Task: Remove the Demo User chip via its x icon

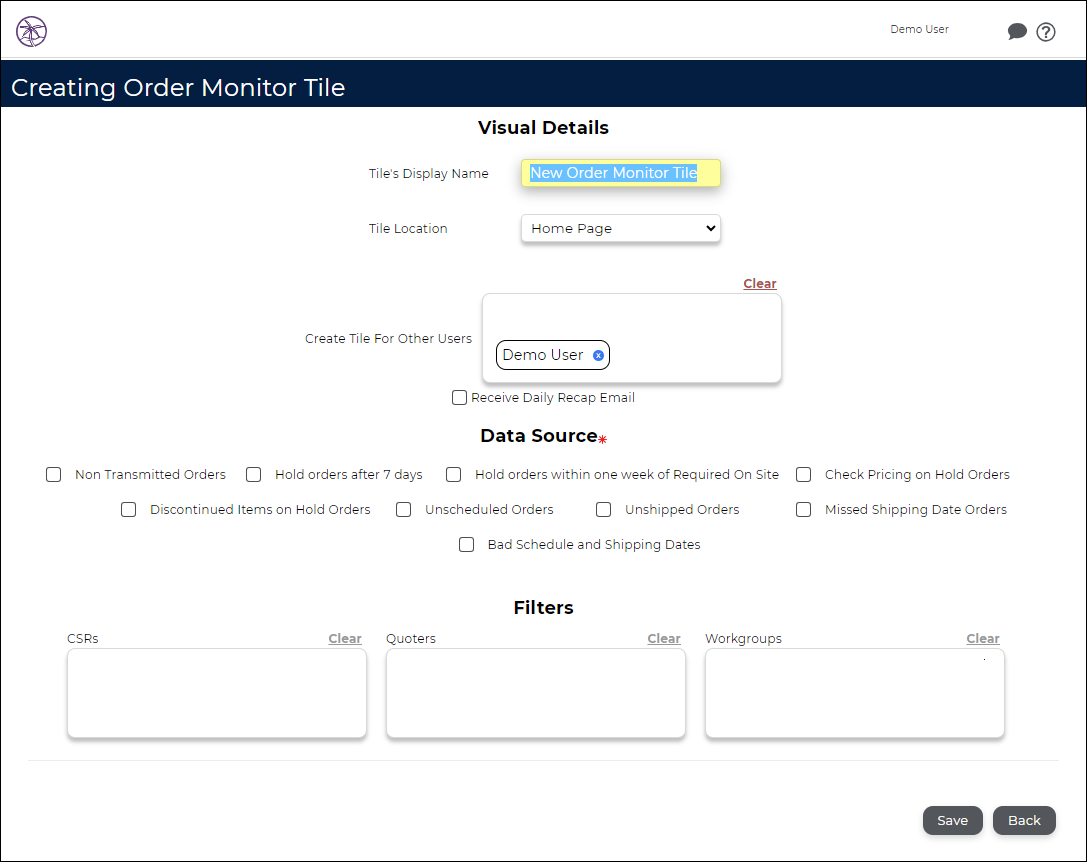Action: [x=598, y=355]
